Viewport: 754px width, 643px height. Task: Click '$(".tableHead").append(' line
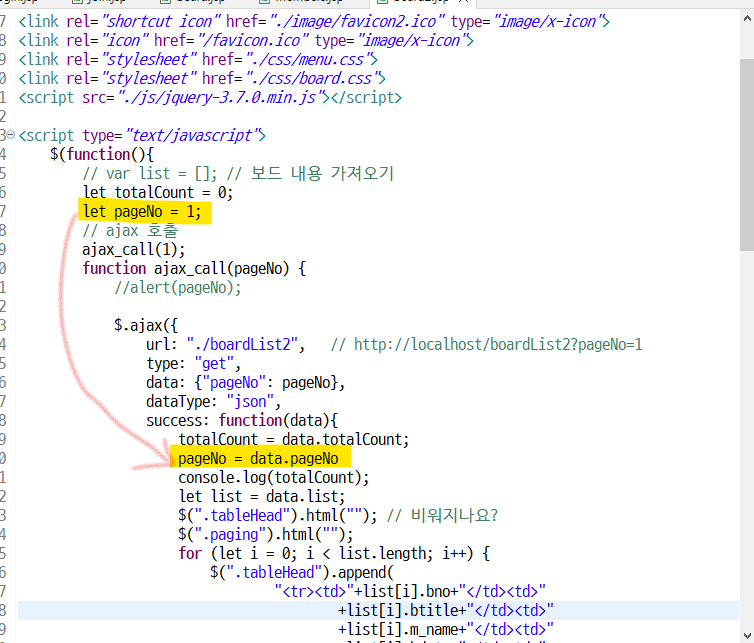tap(302, 573)
